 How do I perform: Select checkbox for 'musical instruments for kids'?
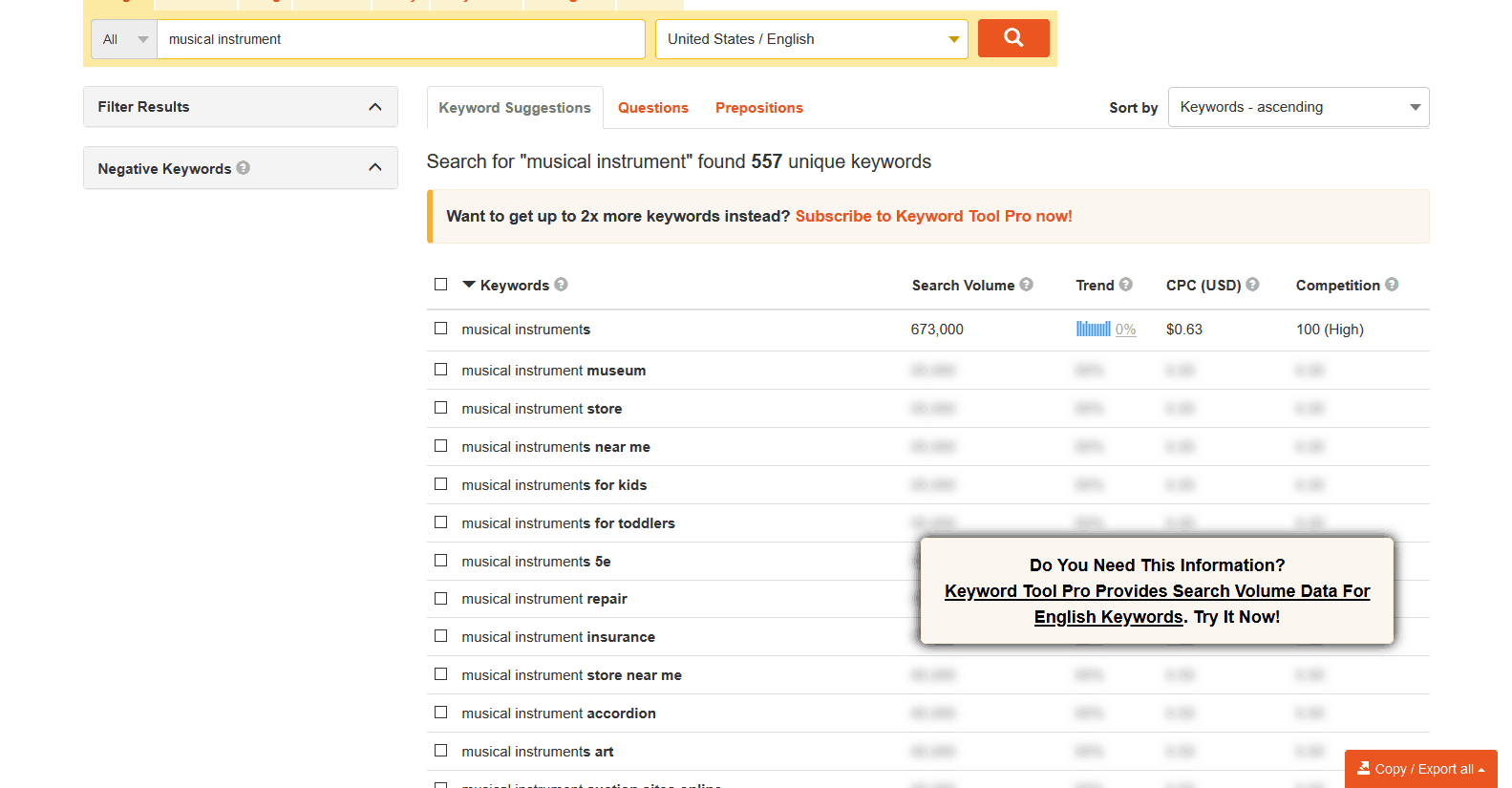pos(440,484)
